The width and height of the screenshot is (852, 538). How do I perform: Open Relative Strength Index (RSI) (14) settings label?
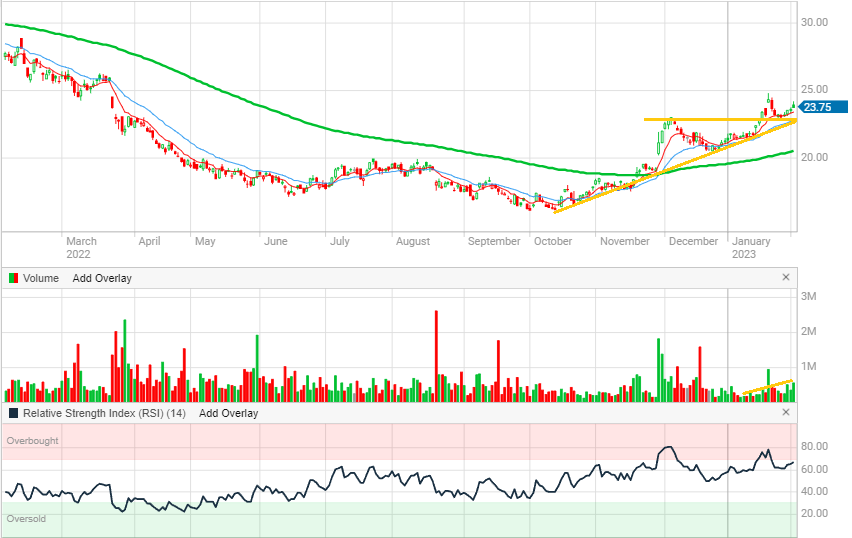[105, 413]
